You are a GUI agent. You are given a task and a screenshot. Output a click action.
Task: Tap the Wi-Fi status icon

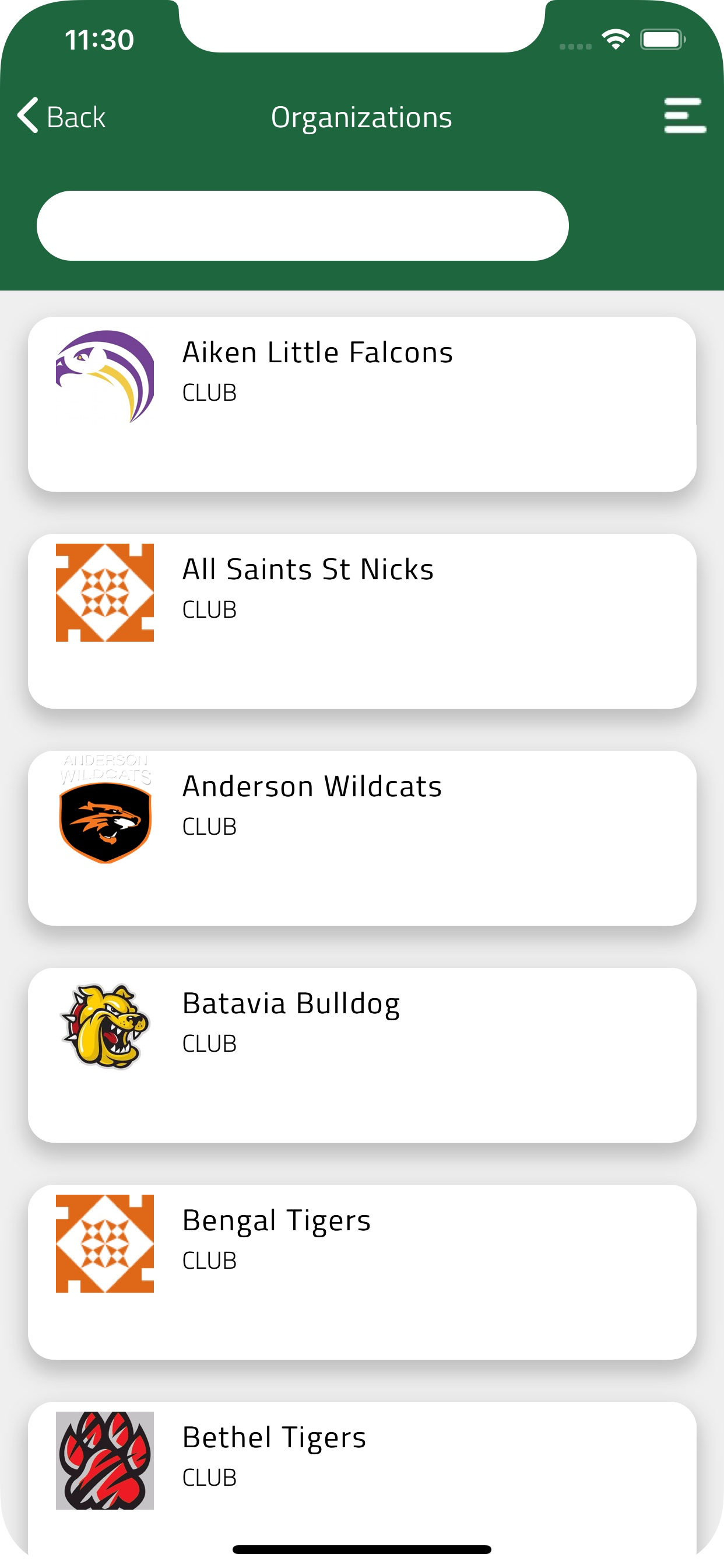coord(615,40)
